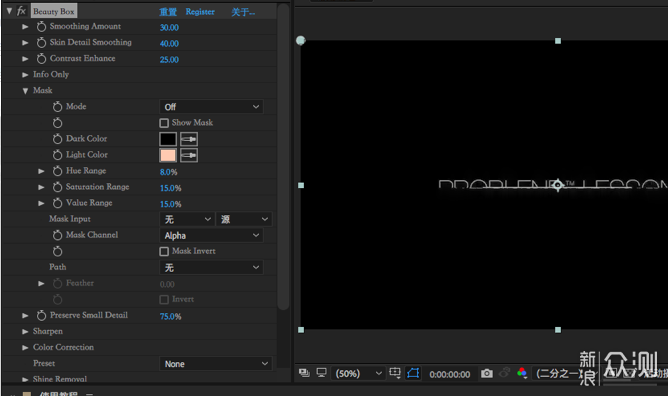Open the Path dropdown
The image size is (668, 396).
tap(211, 267)
